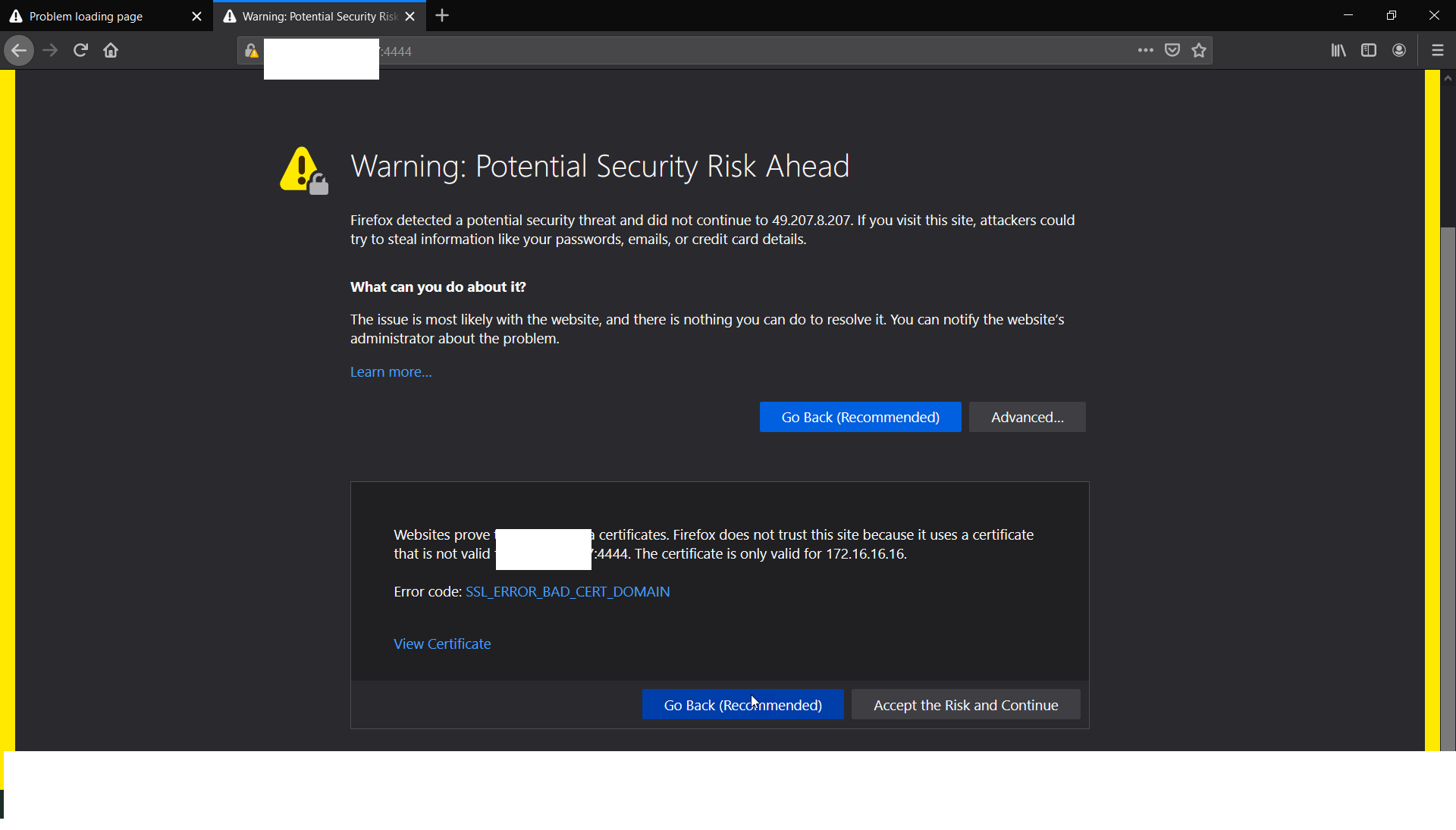The width and height of the screenshot is (1456, 830).
Task: Click Accept the Risk and Continue
Action: tap(965, 705)
